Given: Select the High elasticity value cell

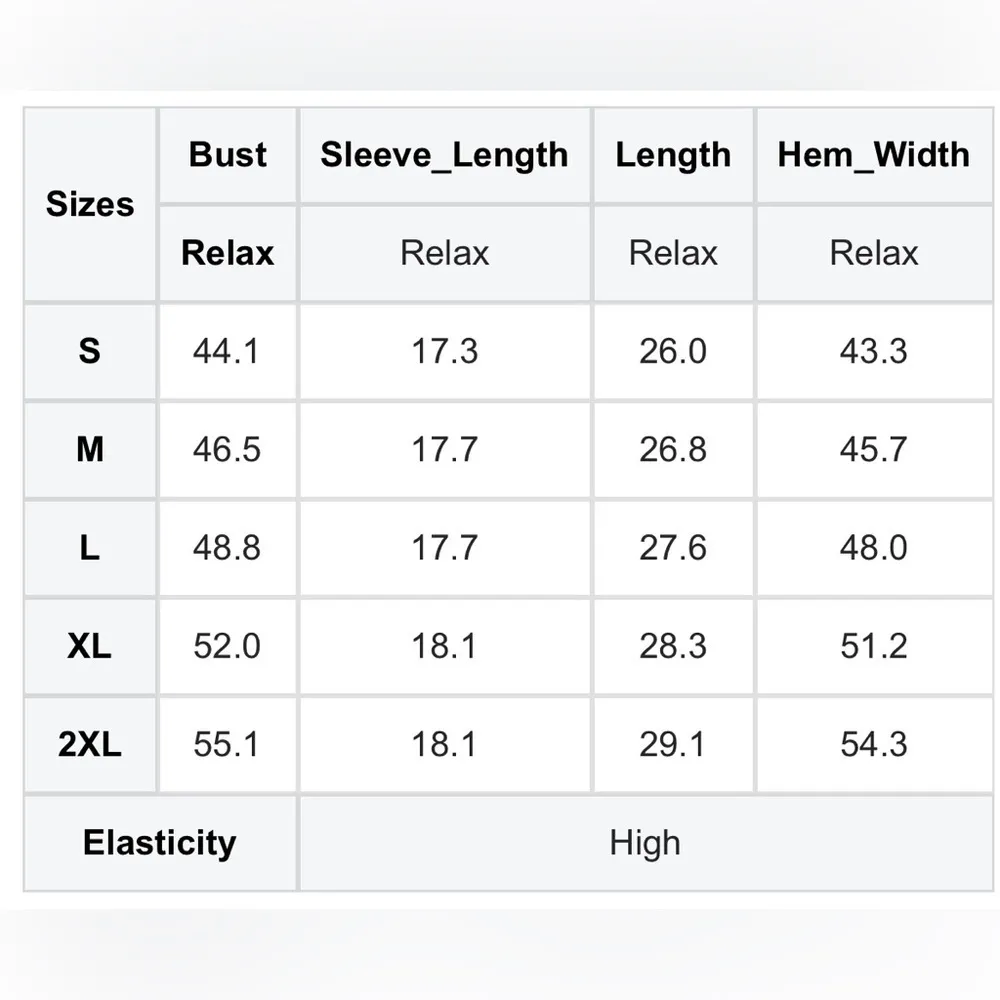Looking at the screenshot, I should coord(645,843).
